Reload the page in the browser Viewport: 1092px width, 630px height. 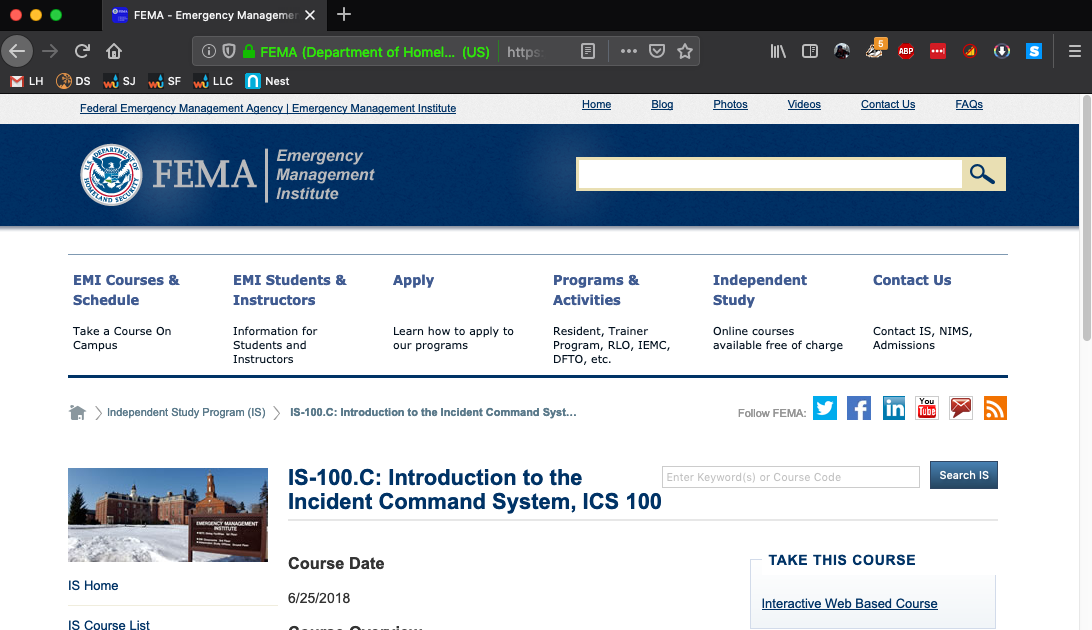[82, 51]
